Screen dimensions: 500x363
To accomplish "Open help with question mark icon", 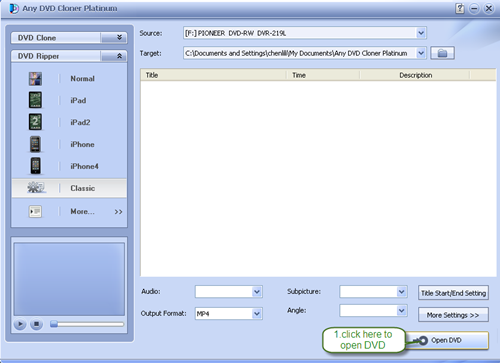I will [460, 8].
